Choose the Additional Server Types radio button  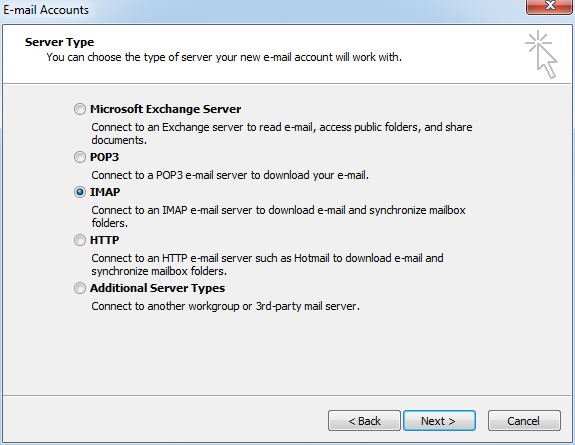click(x=80, y=288)
